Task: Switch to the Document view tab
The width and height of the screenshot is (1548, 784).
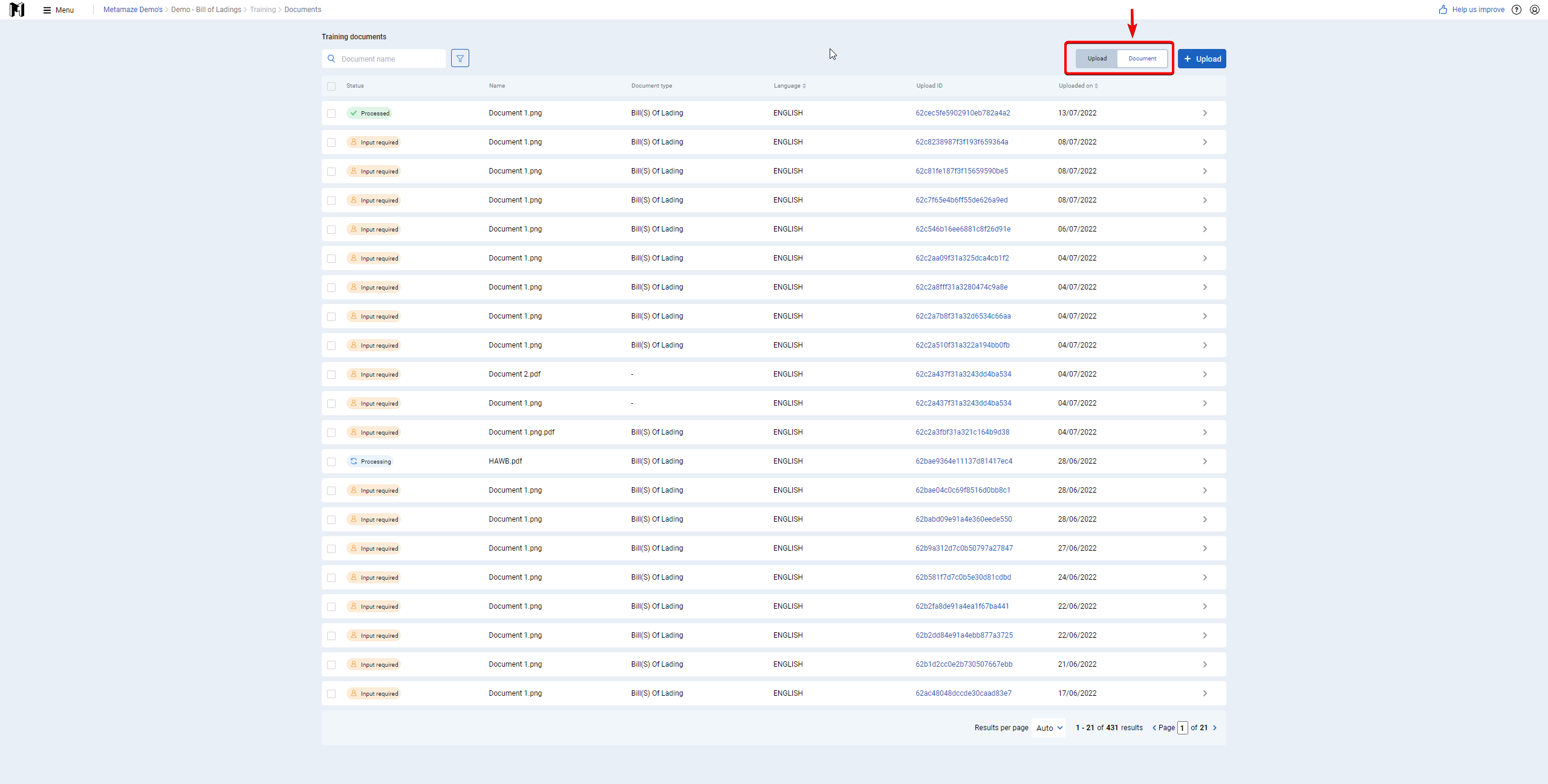Action: pos(1142,59)
